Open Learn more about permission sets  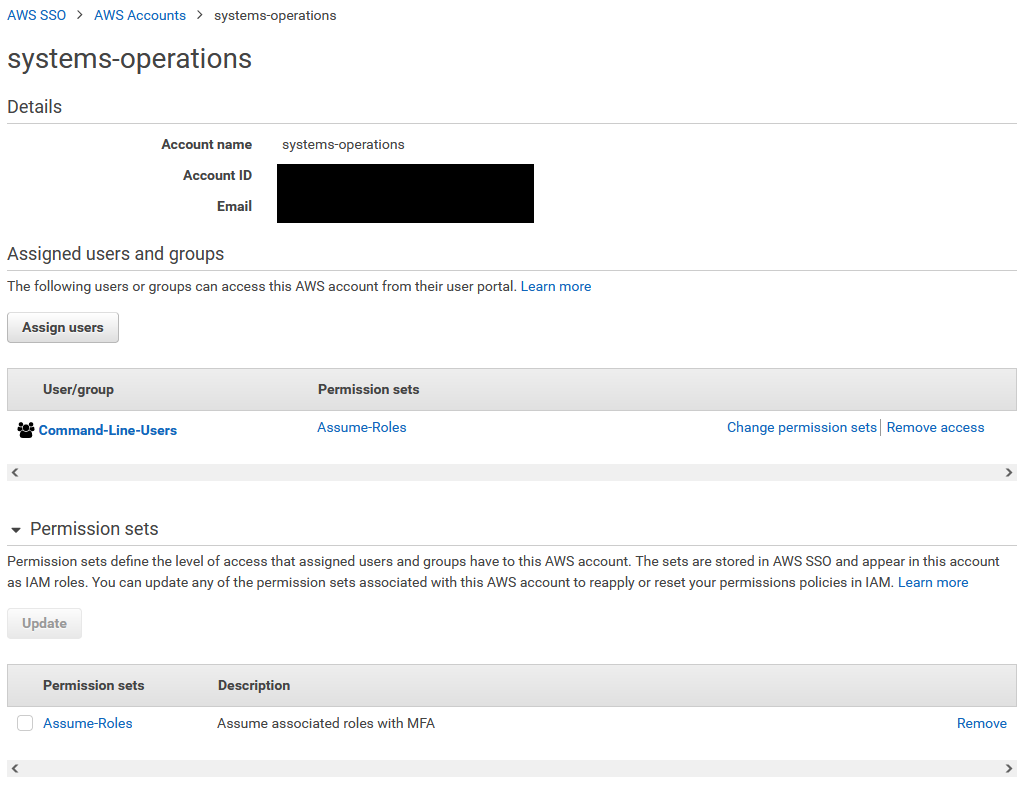(932, 581)
